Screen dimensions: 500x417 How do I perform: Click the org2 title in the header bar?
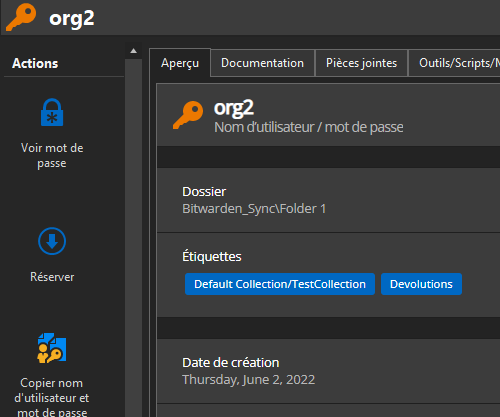(72, 19)
